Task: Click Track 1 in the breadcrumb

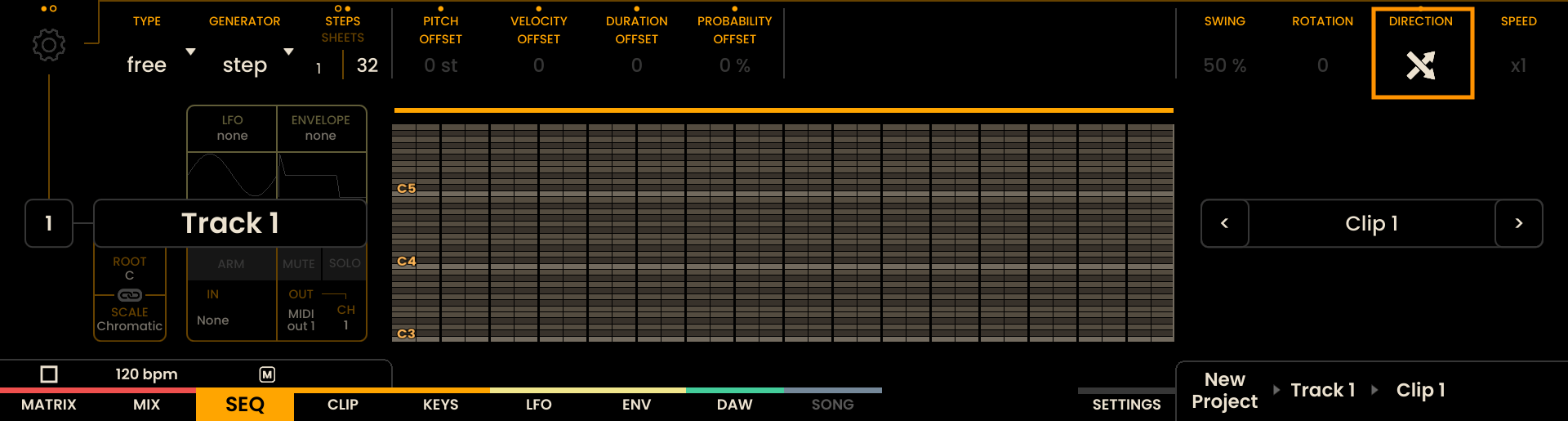Action: (x=1323, y=390)
